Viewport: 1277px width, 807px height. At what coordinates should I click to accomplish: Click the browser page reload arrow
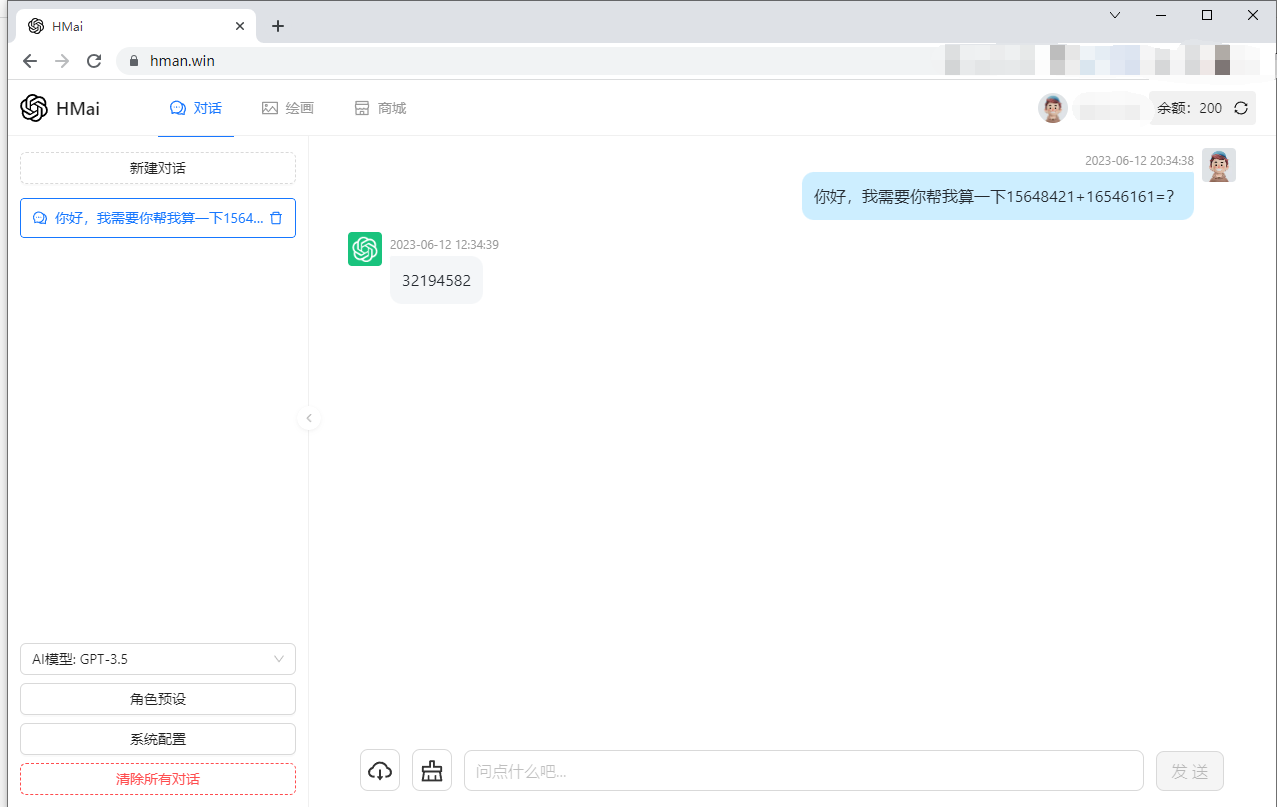93,60
